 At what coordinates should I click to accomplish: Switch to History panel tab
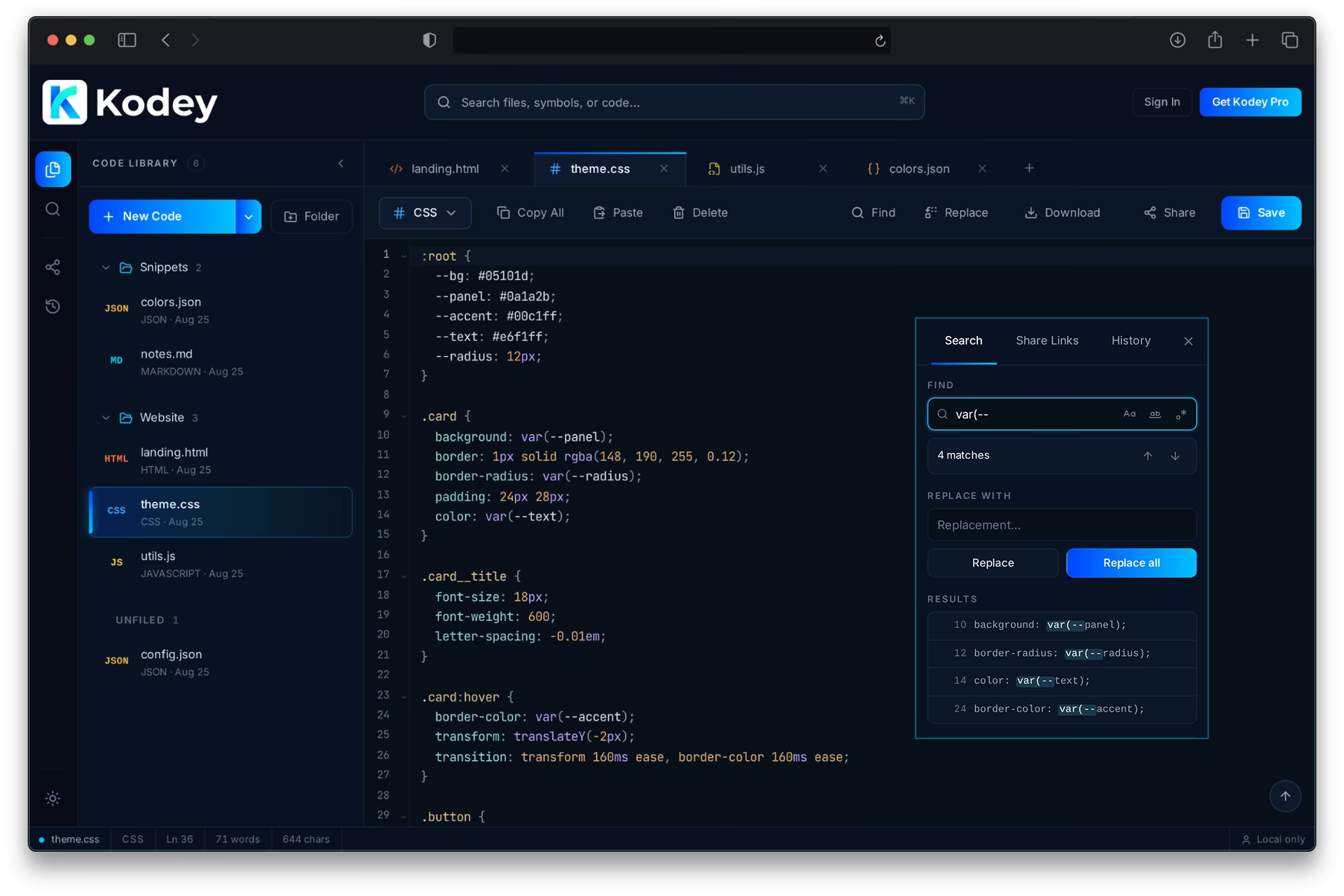coord(1130,341)
